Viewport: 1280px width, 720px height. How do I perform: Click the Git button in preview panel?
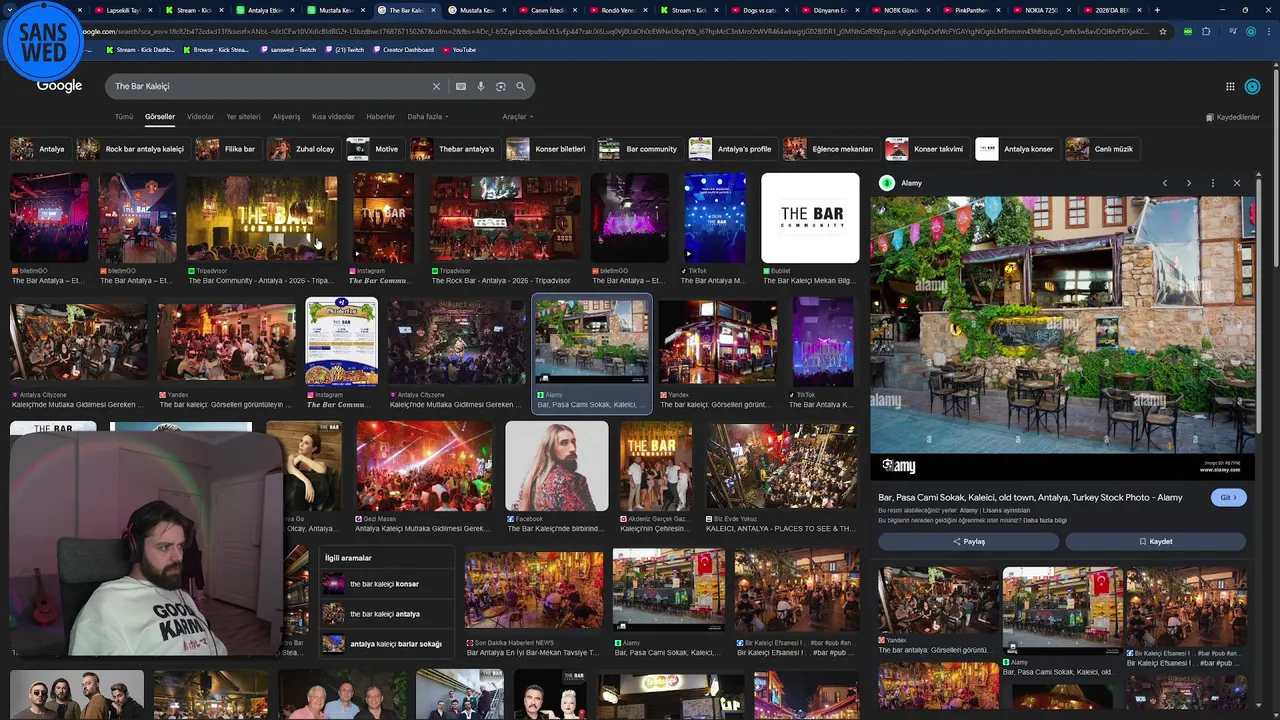click(x=1228, y=497)
